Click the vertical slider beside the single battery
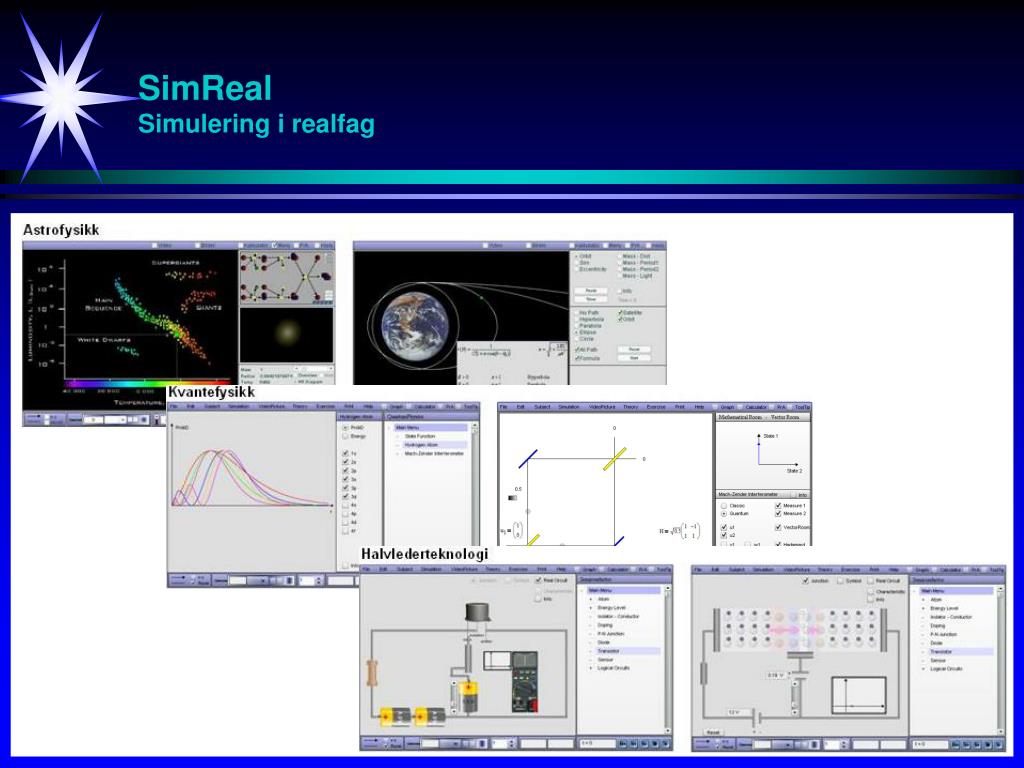Screen dimensions: 1024x768 point(455,699)
